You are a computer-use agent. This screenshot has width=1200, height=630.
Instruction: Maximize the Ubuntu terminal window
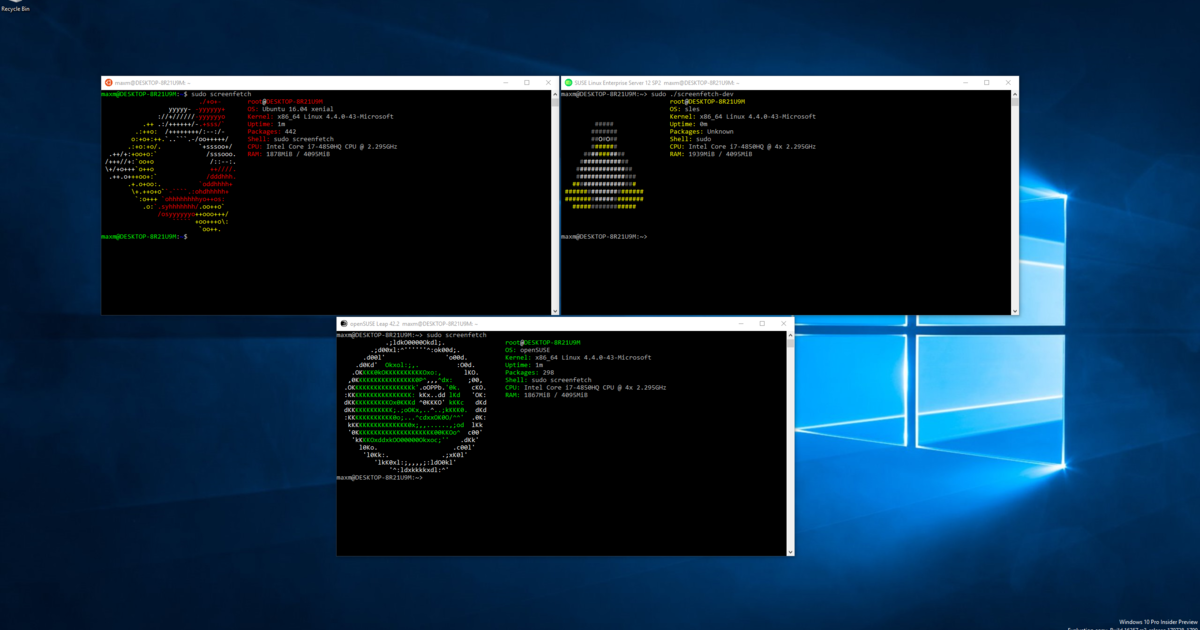coord(526,83)
